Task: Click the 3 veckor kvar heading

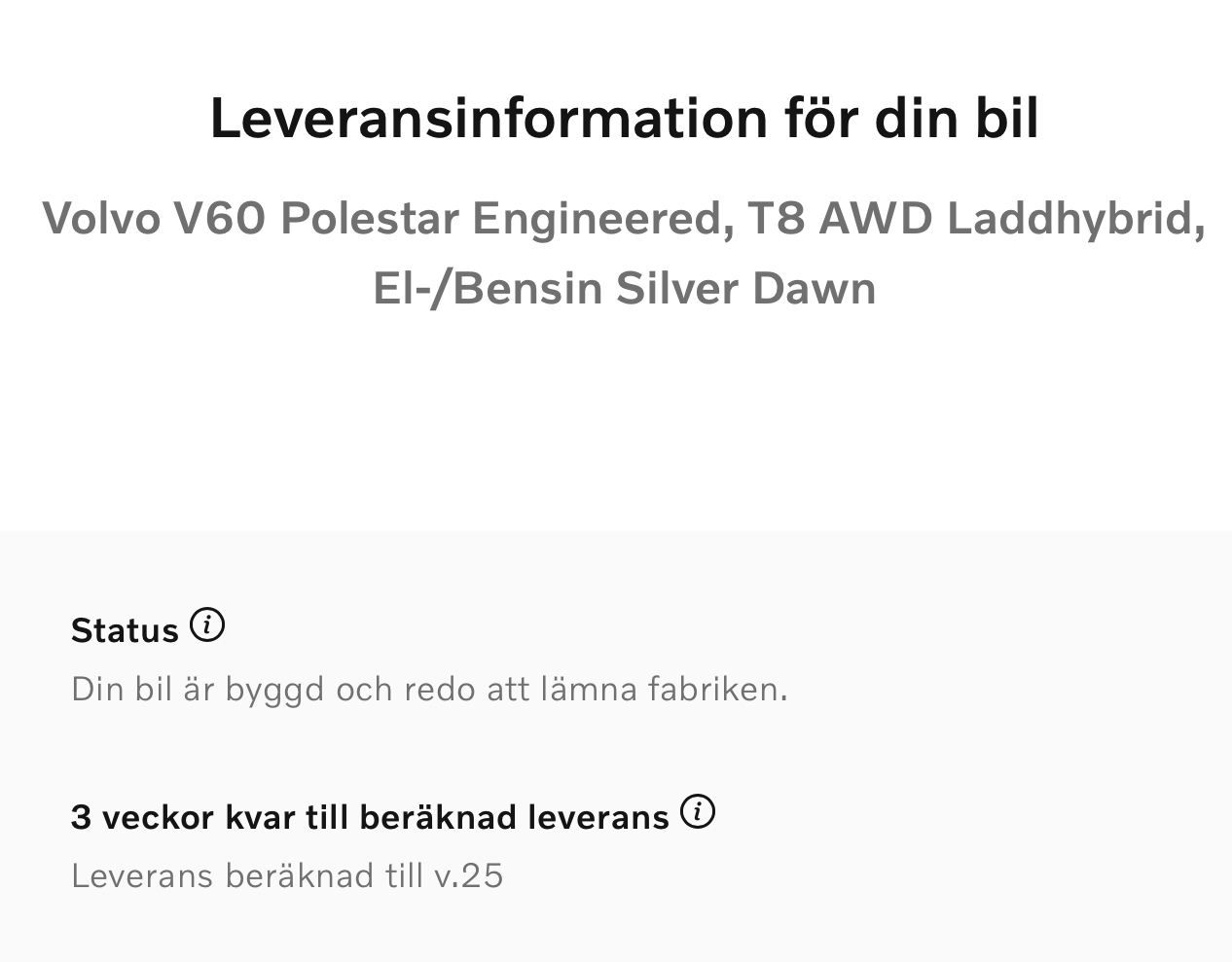Action: [370, 817]
